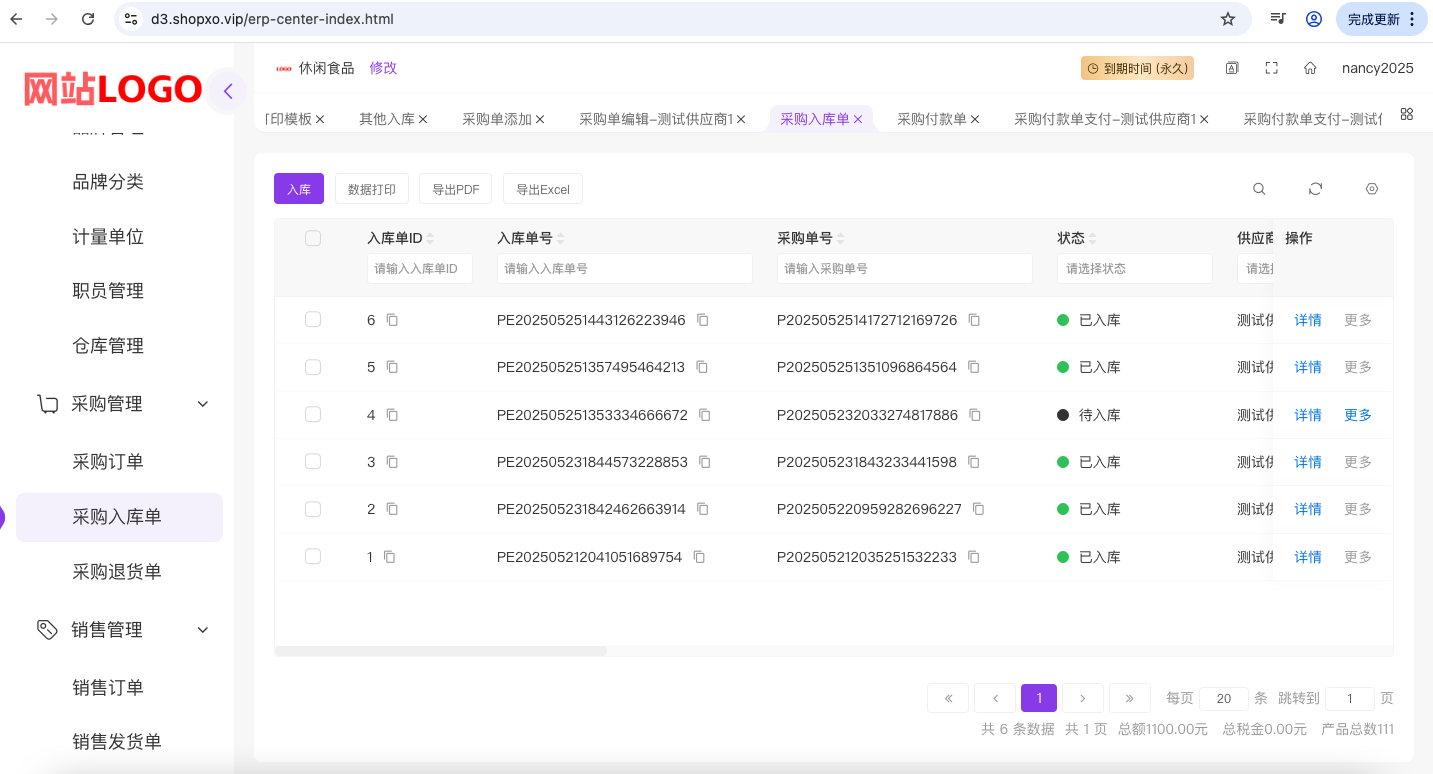Open the 请选择状态 status filter dropdown
The image size is (1433, 774).
(x=1134, y=268)
